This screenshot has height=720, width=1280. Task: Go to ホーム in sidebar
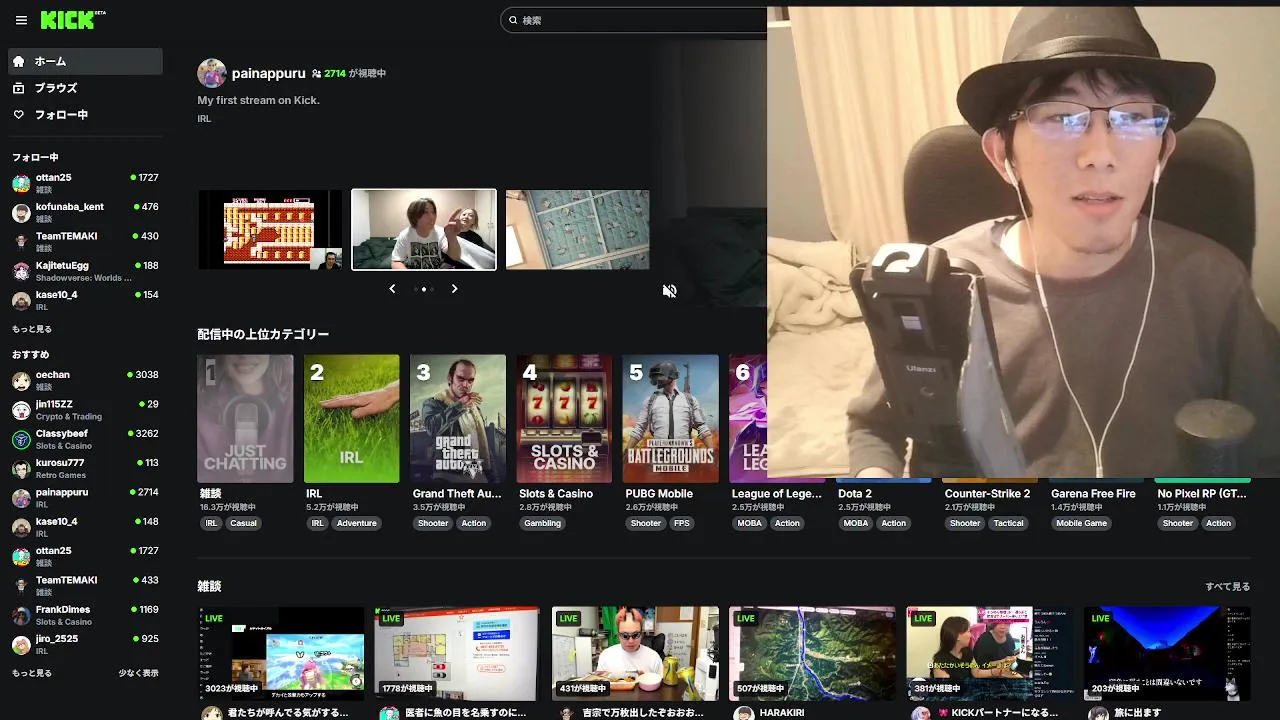click(85, 61)
